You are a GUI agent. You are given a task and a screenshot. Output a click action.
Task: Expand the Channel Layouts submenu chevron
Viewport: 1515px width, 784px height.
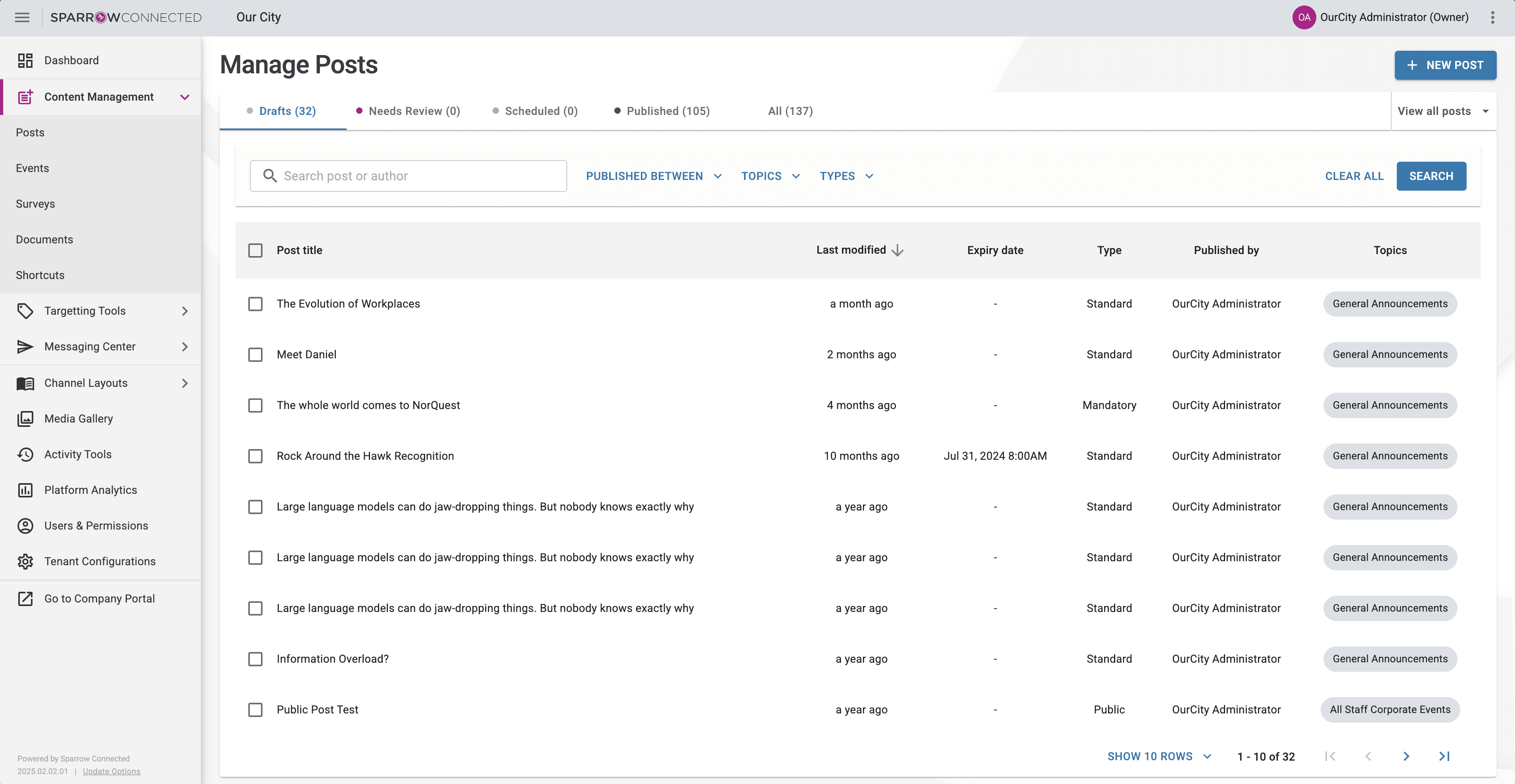click(185, 383)
